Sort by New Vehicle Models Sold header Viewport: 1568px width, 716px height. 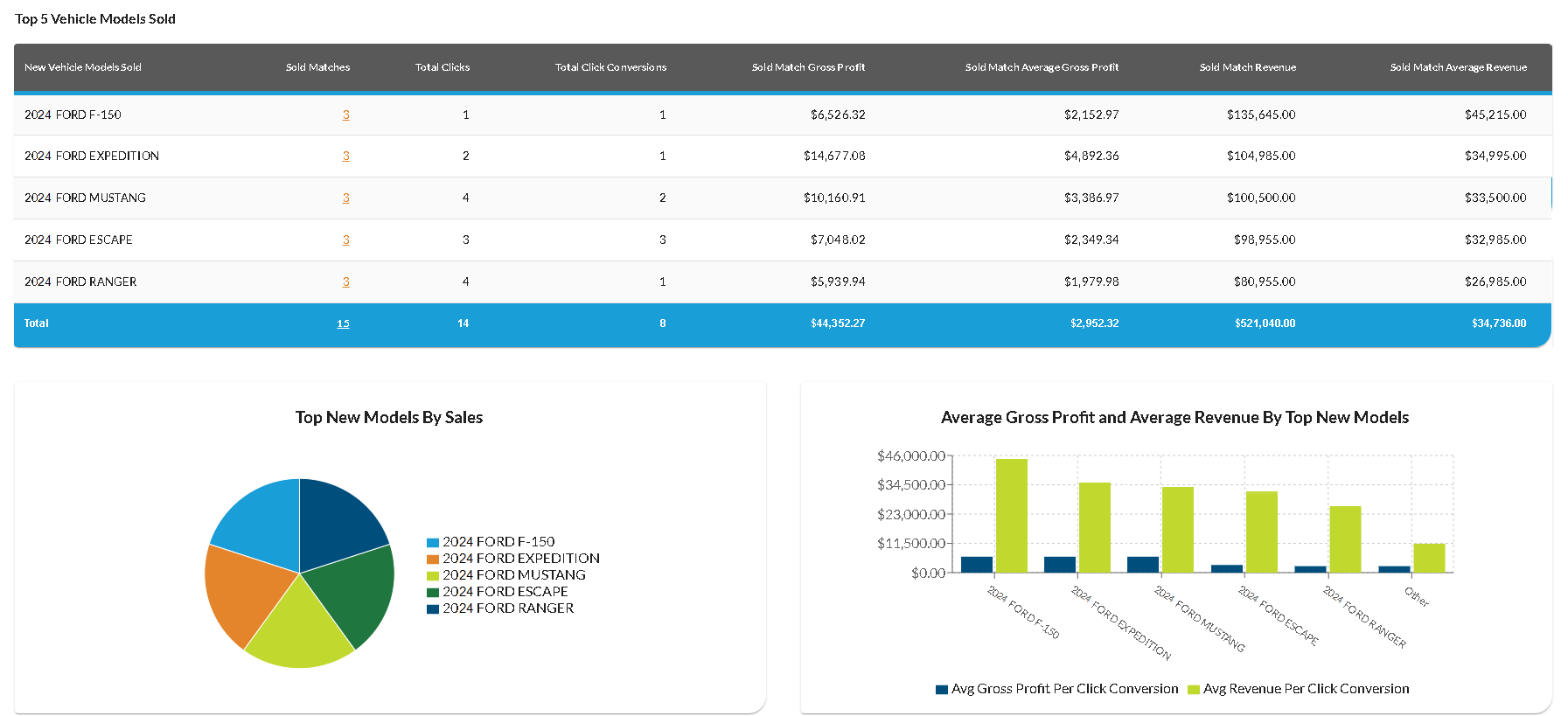point(83,67)
